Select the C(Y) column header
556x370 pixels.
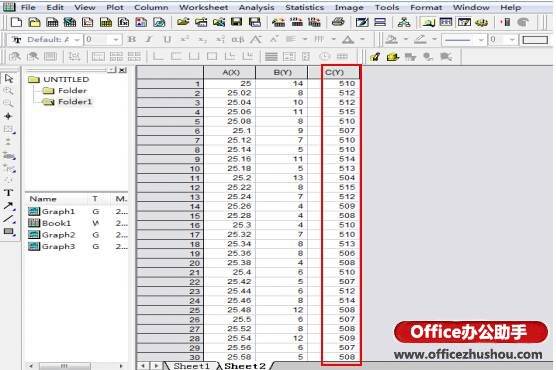pos(334,72)
